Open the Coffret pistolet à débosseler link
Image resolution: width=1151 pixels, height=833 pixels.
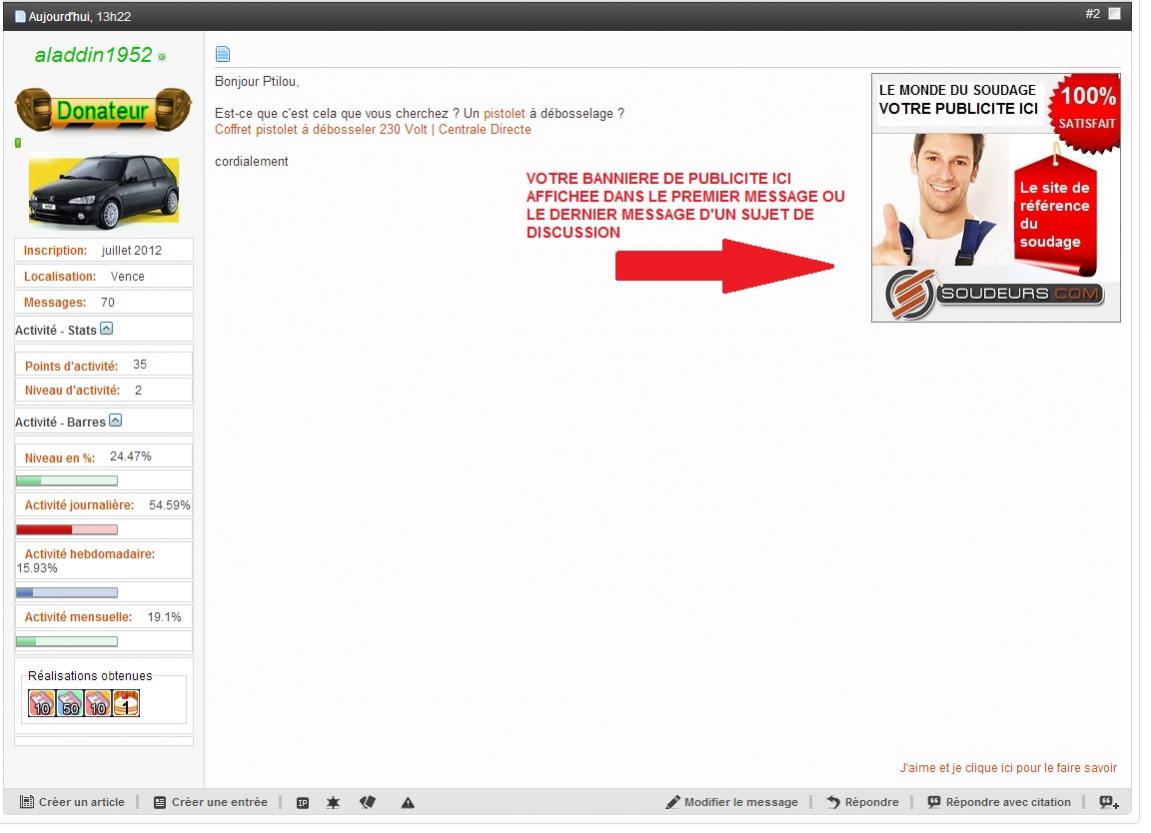click(x=373, y=130)
